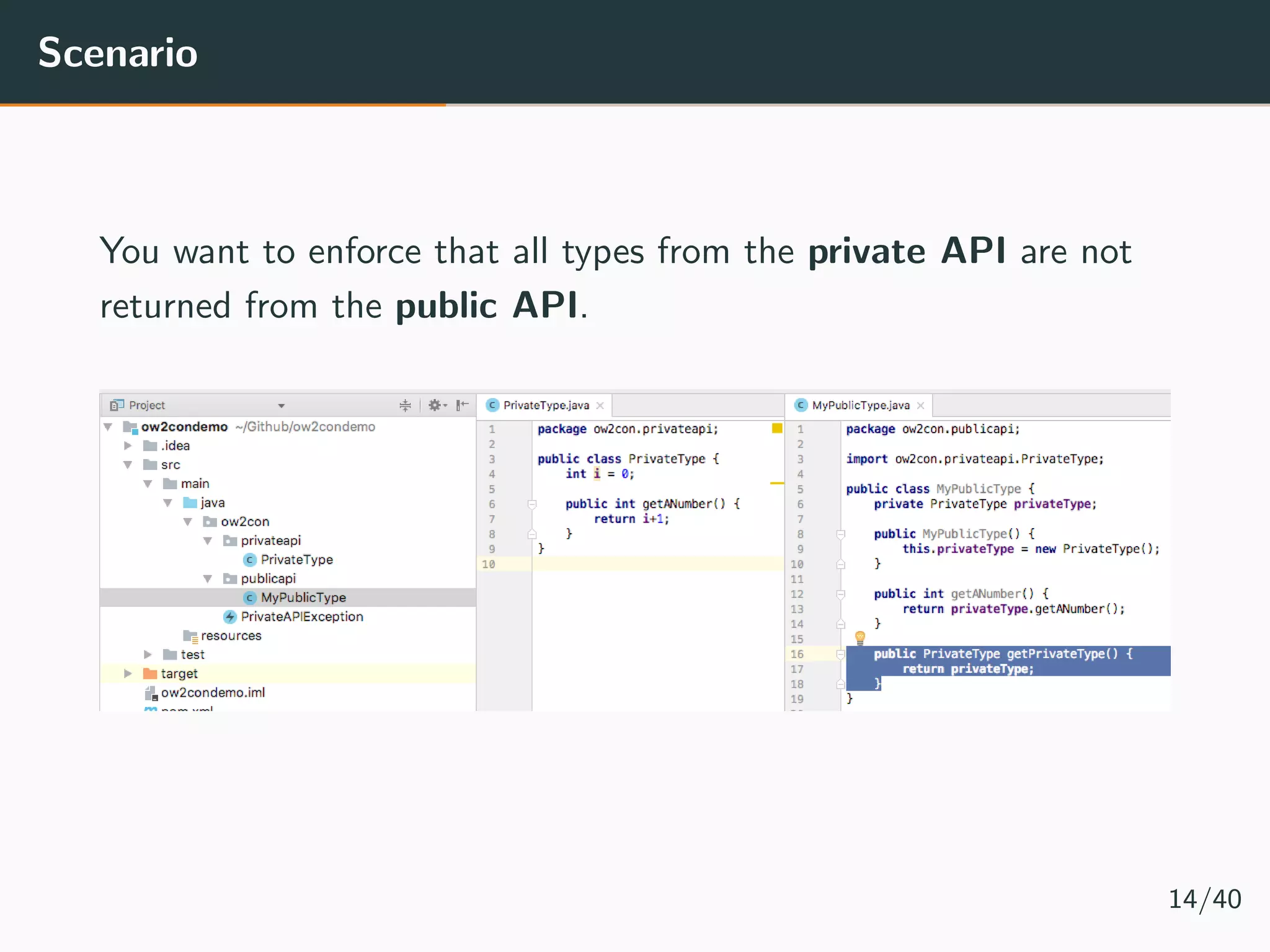Click the ow2condemo module icon
Viewport: 1270px width, 952px height.
coord(130,427)
